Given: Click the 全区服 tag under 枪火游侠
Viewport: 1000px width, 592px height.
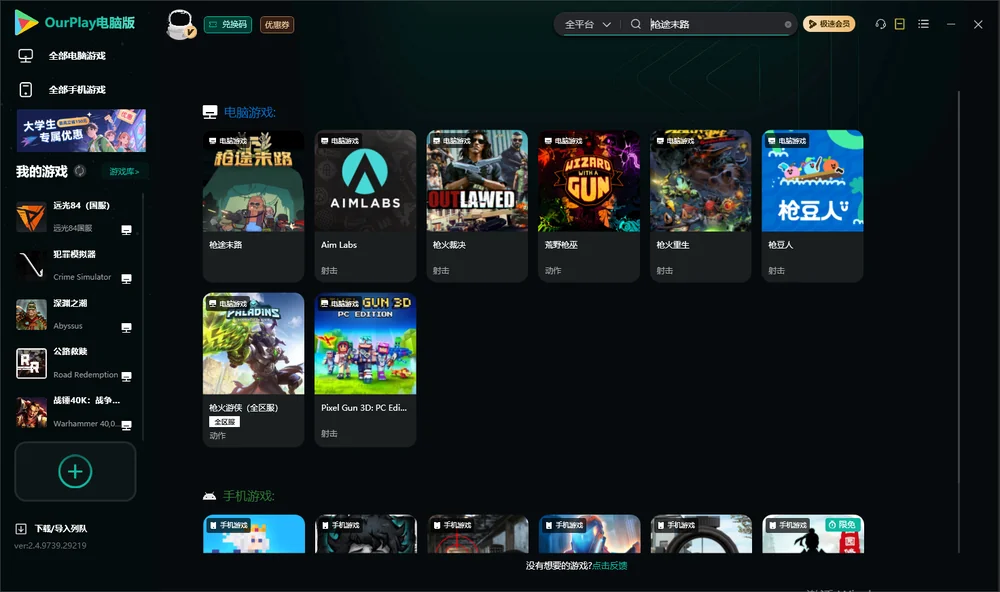Looking at the screenshot, I should [224, 422].
